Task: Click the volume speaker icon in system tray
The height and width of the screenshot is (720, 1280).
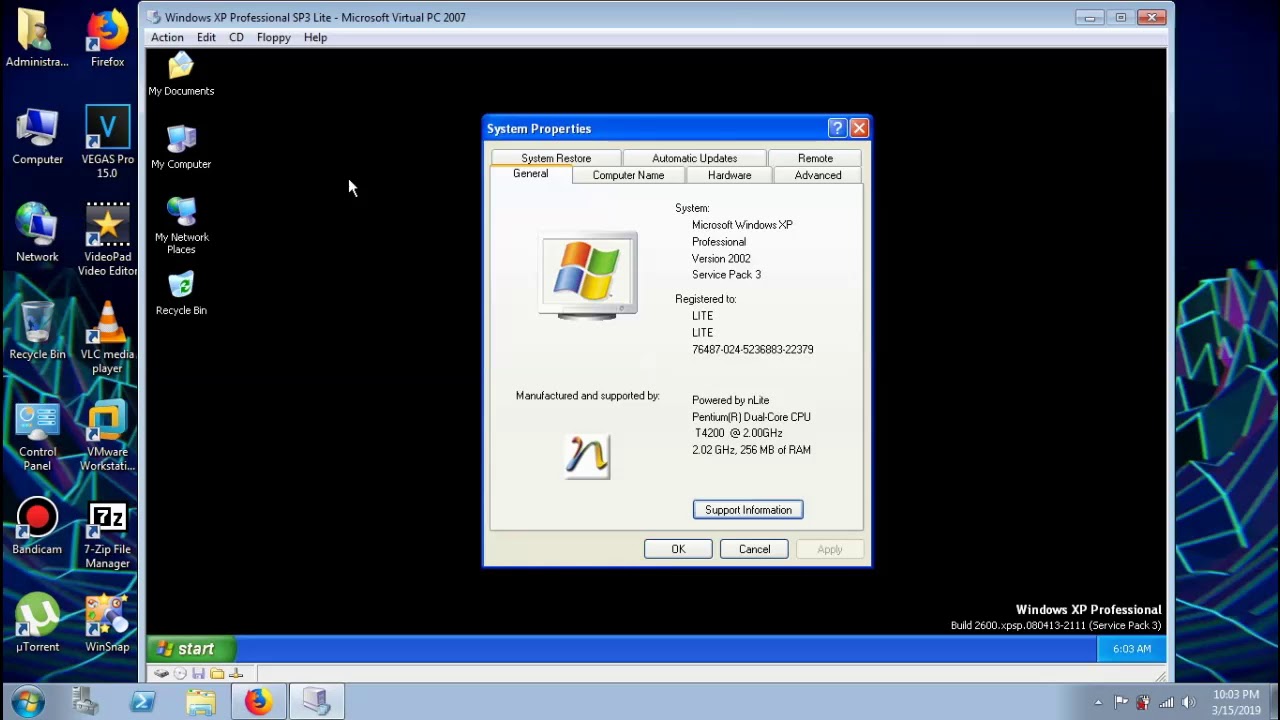Action: pos(1188,702)
